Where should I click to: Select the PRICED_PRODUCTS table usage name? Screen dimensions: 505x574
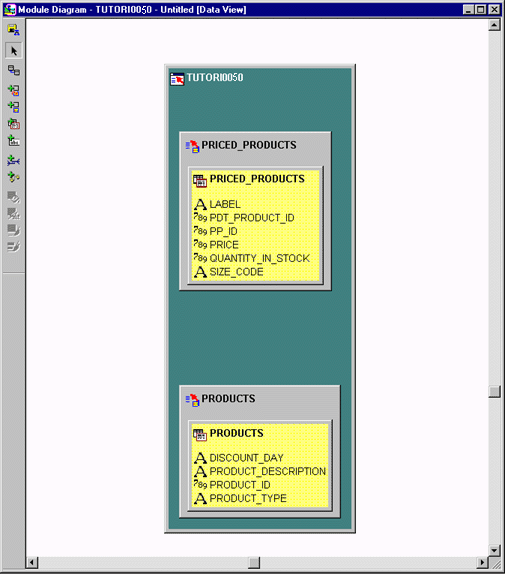coord(257,179)
